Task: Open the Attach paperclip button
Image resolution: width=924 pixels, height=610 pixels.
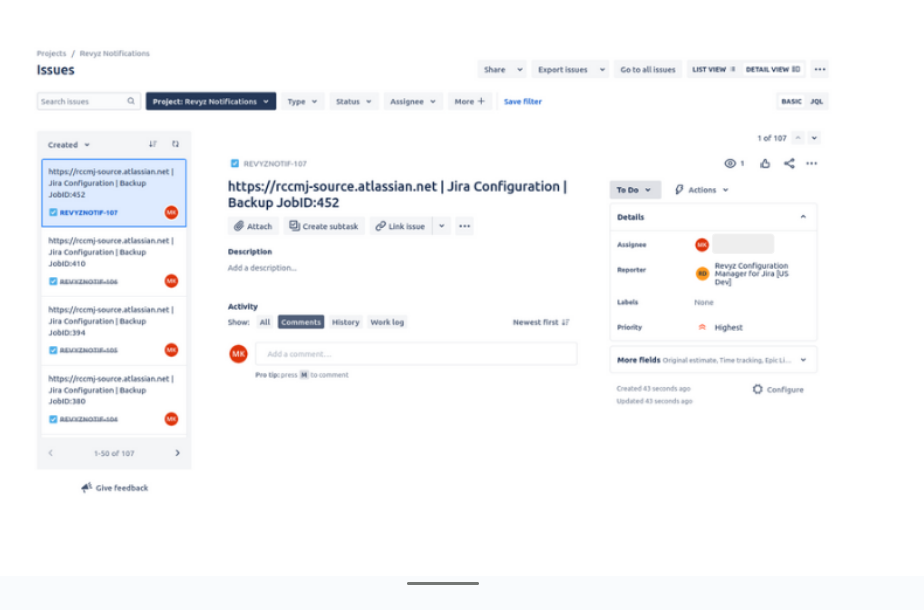Action: [253, 226]
